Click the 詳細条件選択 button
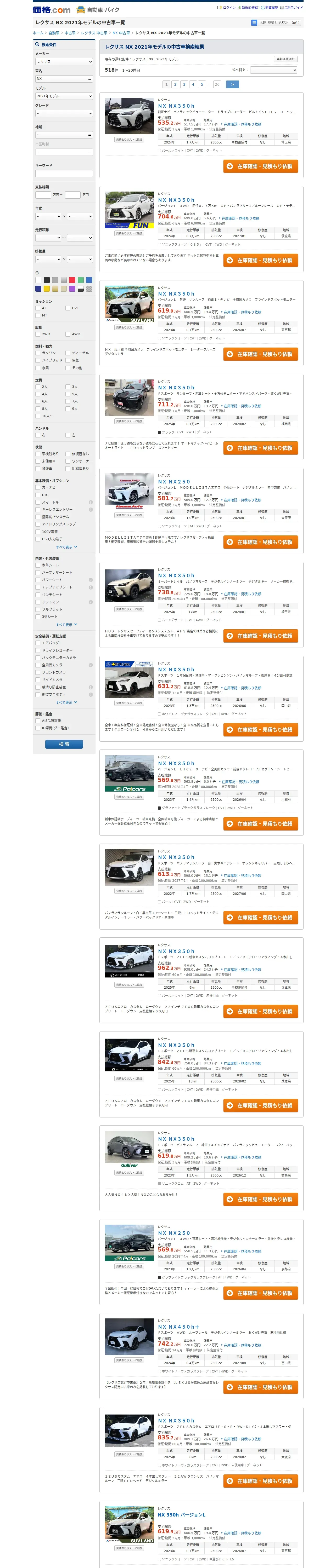The height and width of the screenshot is (1568, 336). (285, 59)
